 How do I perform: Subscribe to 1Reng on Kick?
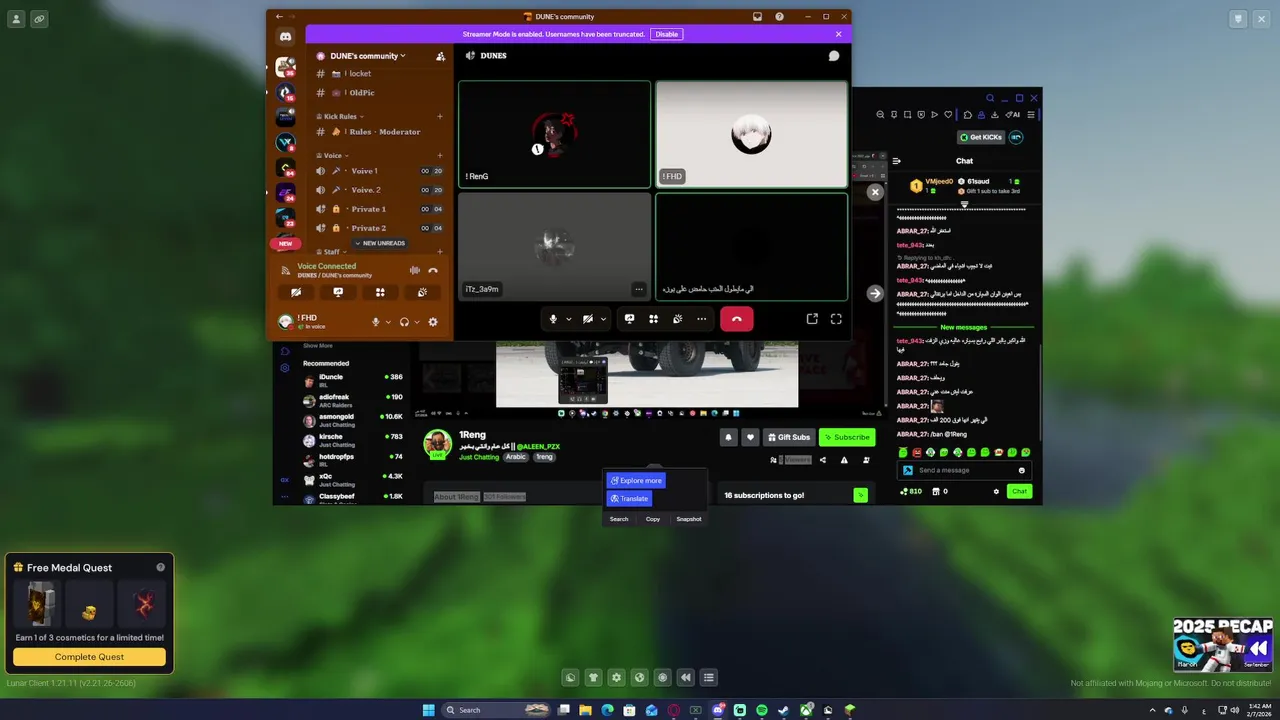847,437
